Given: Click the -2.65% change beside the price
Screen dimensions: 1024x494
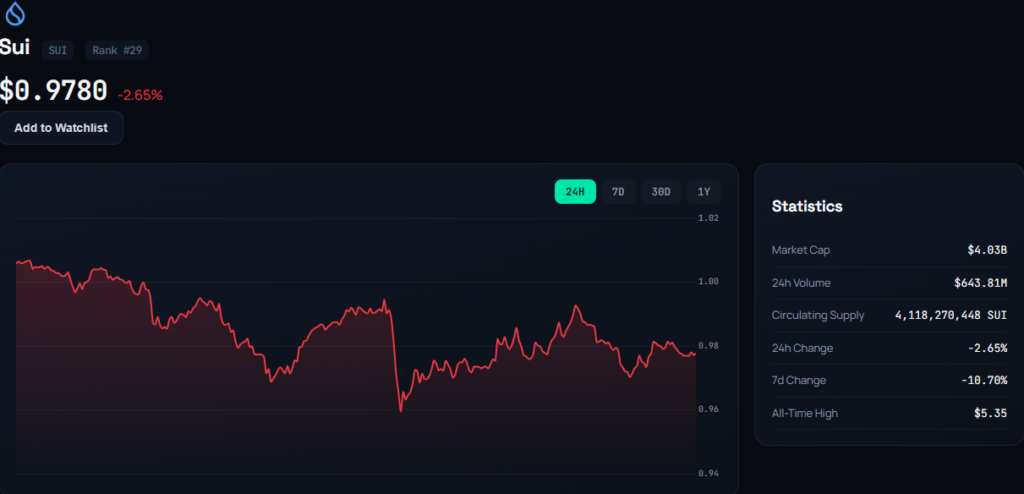Looking at the screenshot, I should pyautogui.click(x=140, y=95).
